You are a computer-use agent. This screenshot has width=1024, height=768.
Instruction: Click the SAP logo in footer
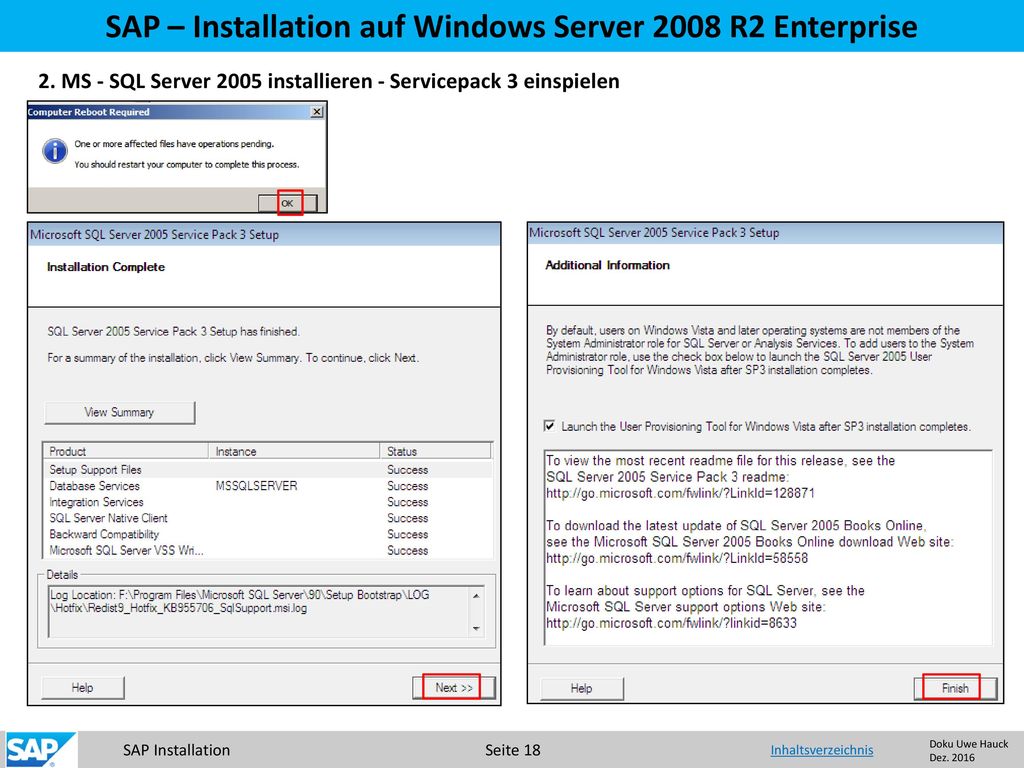(x=39, y=750)
